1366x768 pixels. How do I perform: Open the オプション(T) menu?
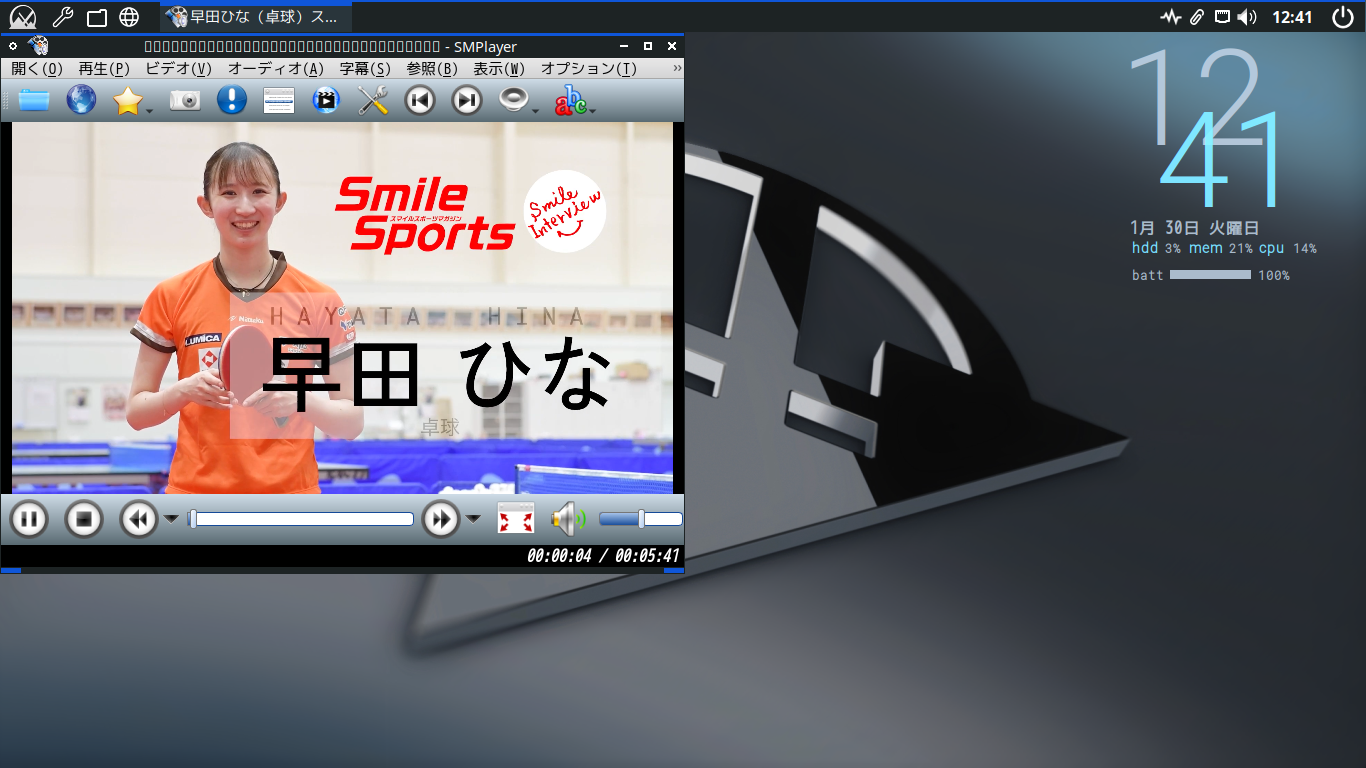tap(588, 68)
